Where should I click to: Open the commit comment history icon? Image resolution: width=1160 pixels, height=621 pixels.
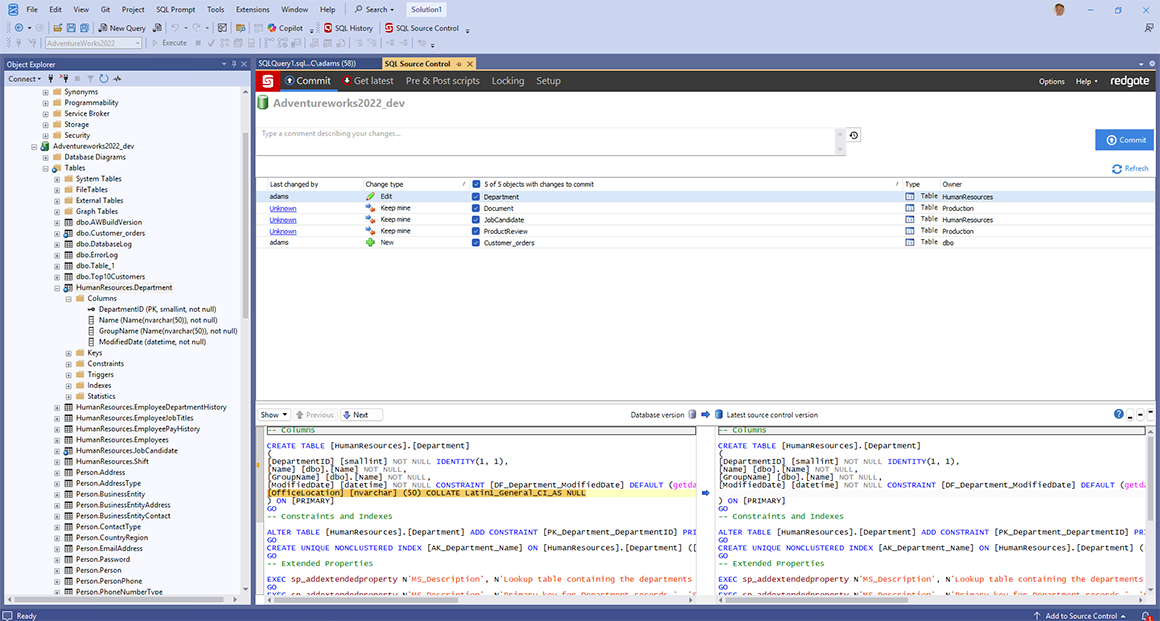pos(854,135)
